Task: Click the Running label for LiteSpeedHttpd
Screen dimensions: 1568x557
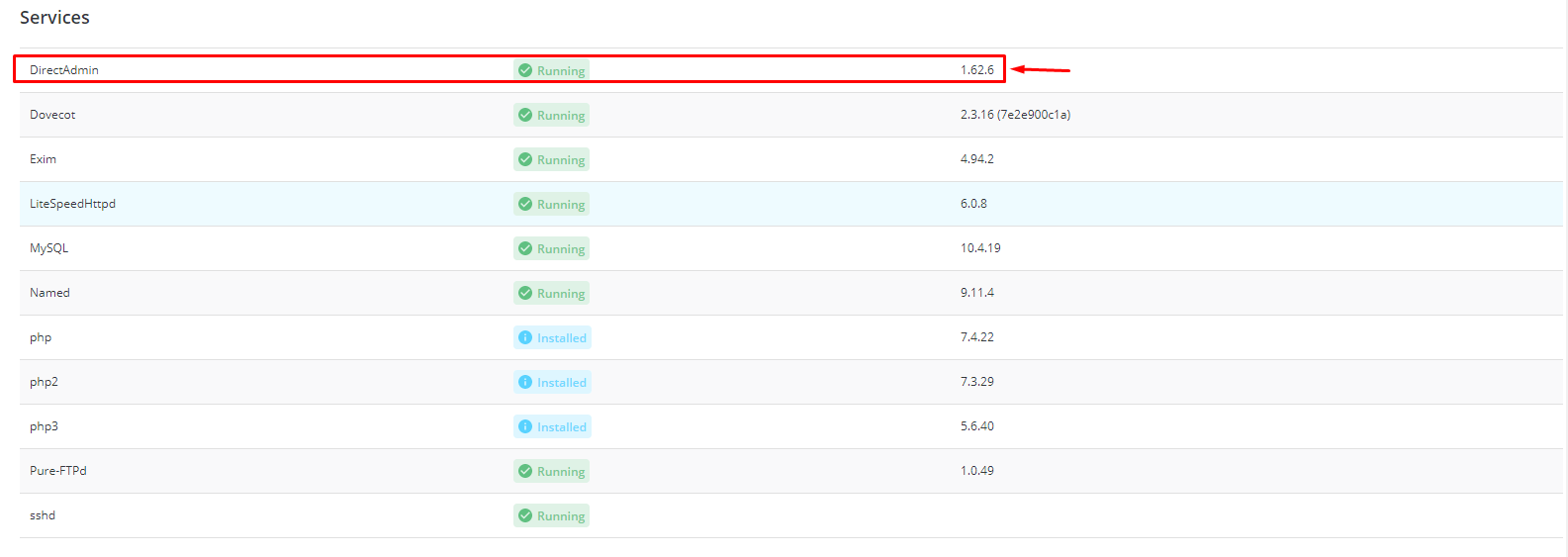Action: point(561,205)
